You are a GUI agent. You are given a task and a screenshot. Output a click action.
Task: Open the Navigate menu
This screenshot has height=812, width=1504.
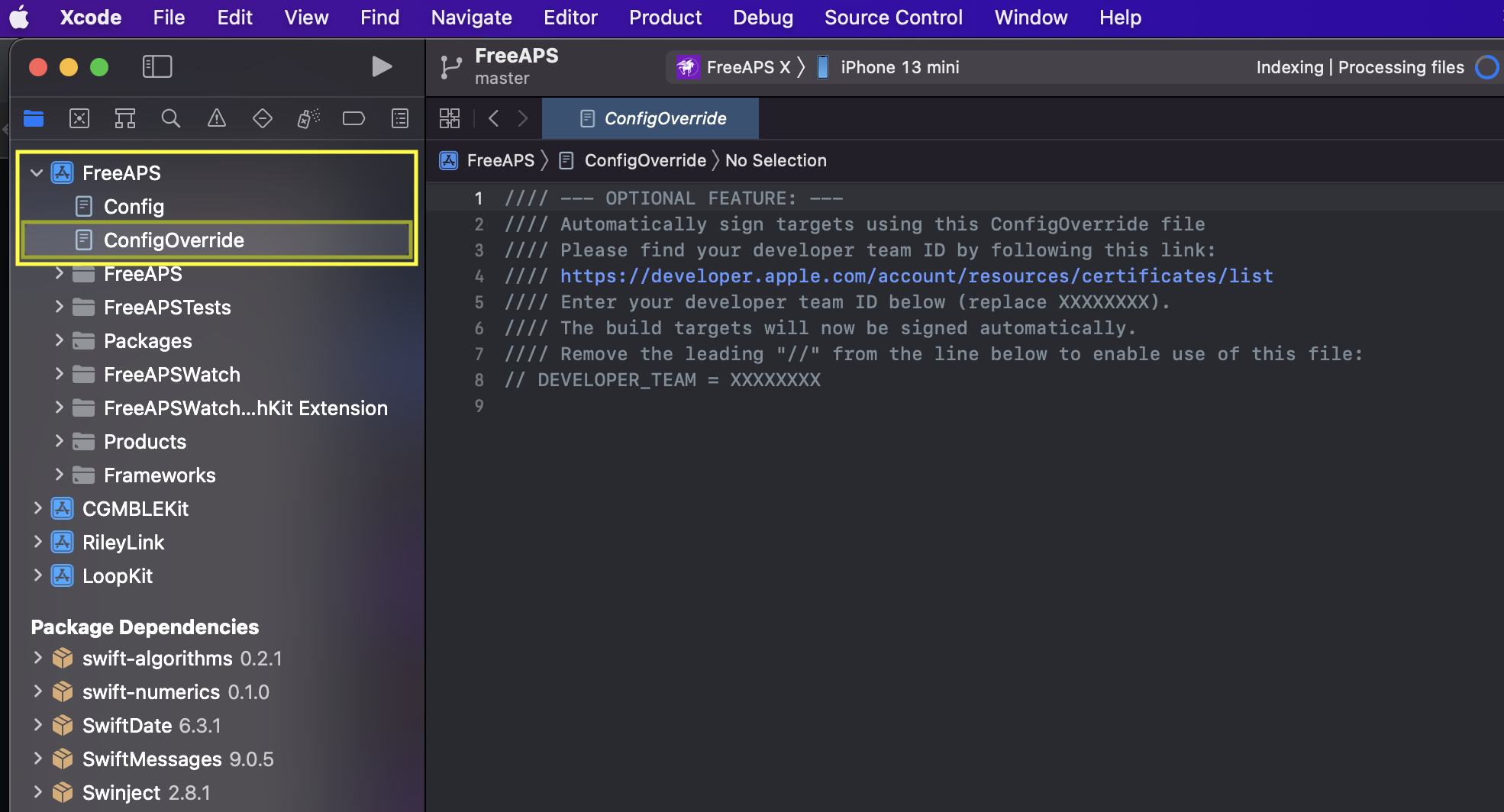471,17
